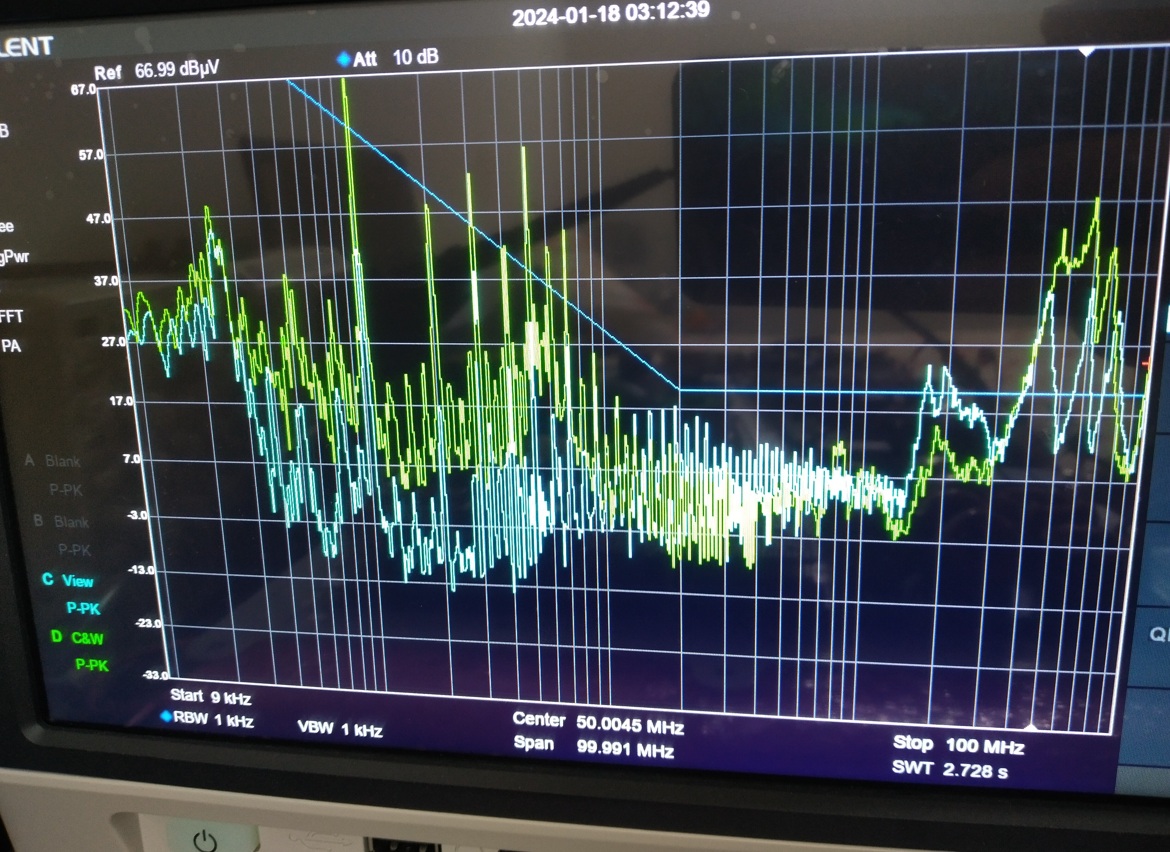
Task: Select trace C View label
Action: pyautogui.click(x=68, y=581)
